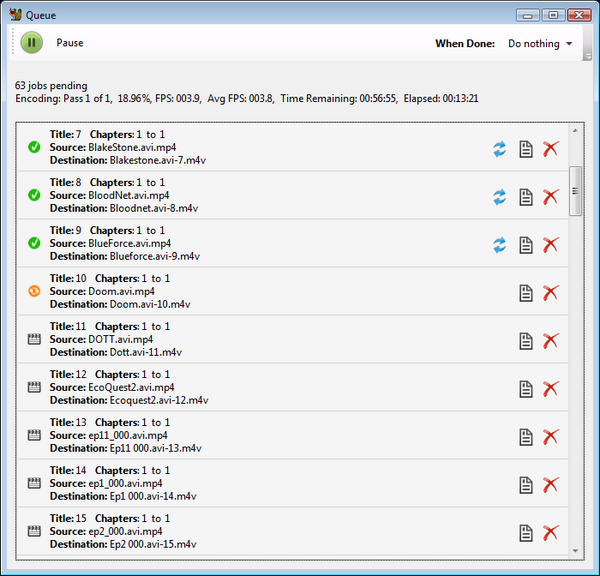Click the Queue window title icon
This screenshot has height=576, width=600.
(x=15, y=15)
